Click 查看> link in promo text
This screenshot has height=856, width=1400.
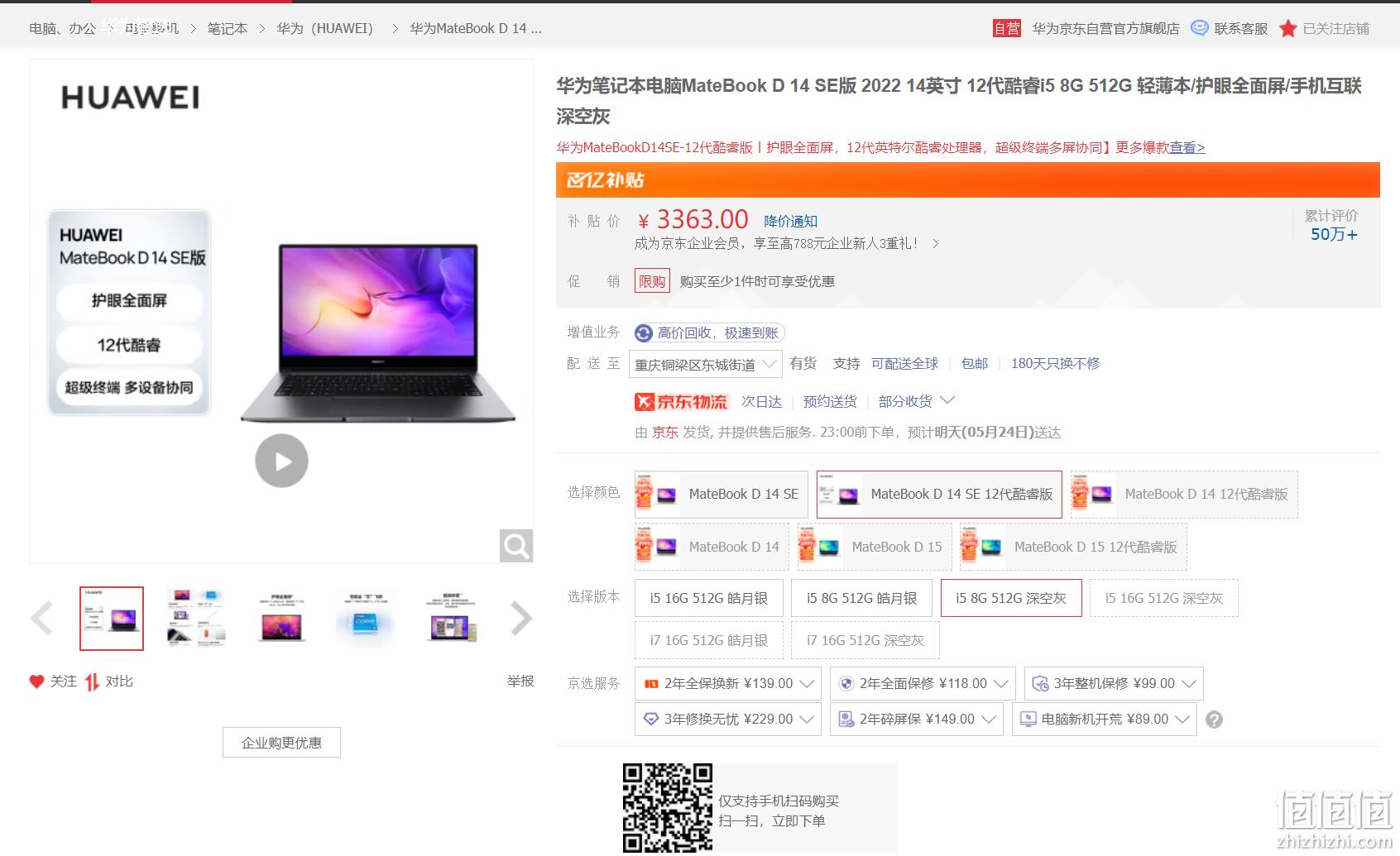pyautogui.click(x=1187, y=148)
